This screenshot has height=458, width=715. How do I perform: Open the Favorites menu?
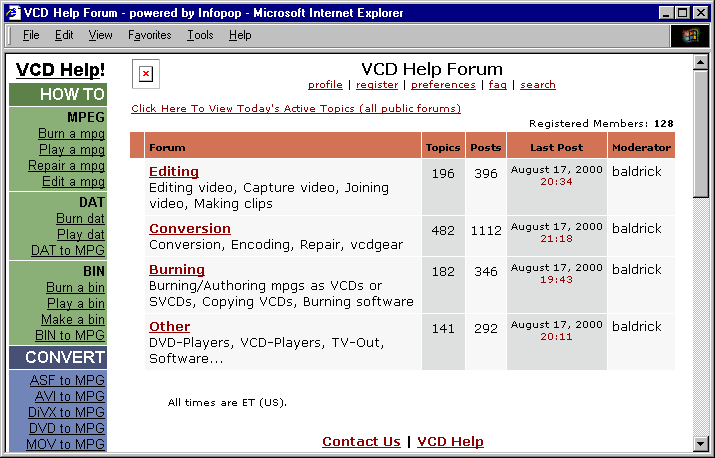click(x=150, y=35)
